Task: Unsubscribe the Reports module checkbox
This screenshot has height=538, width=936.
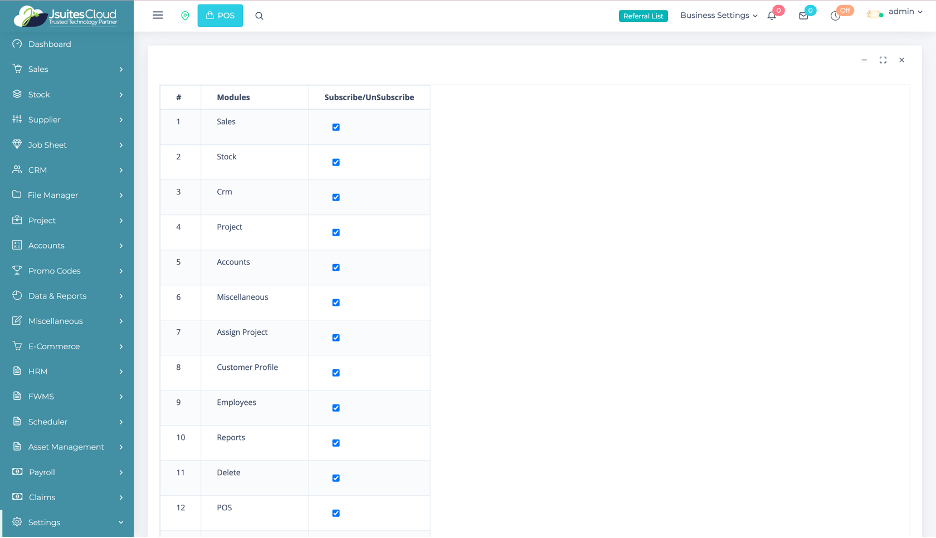Action: [336, 443]
